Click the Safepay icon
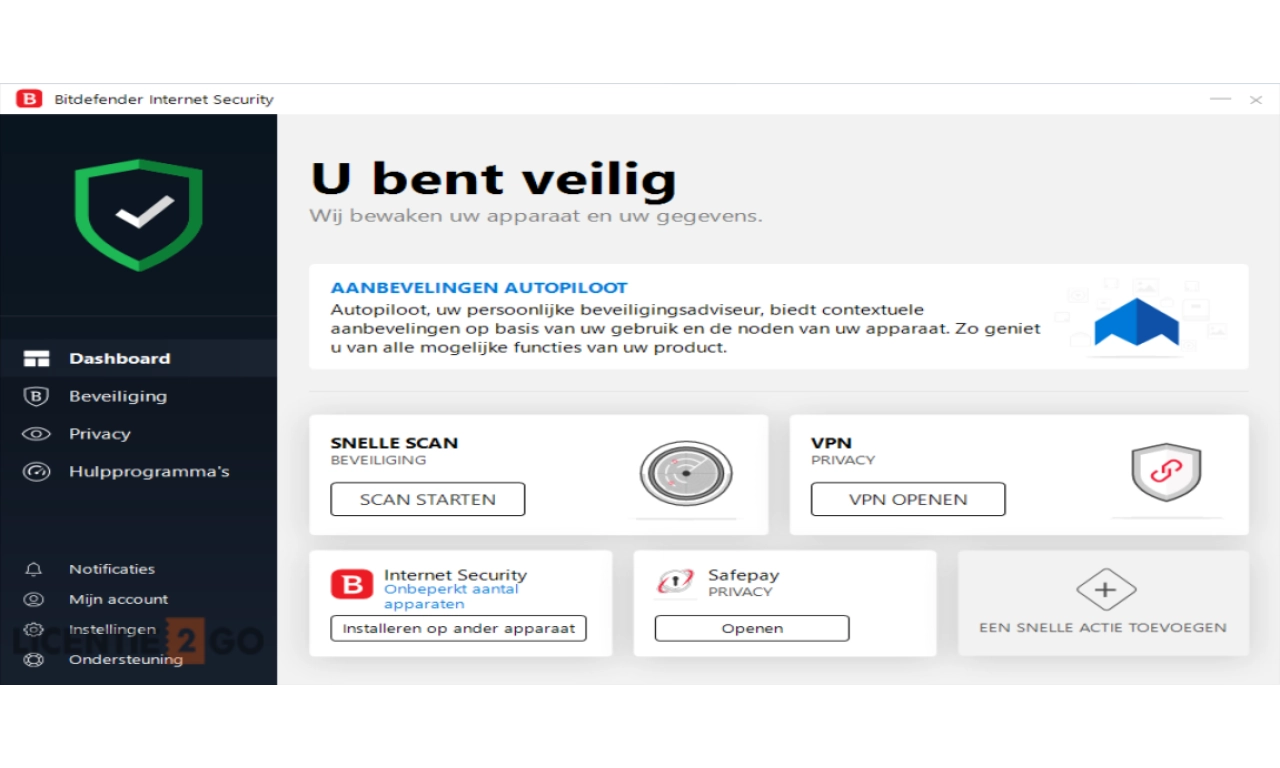This screenshot has width=1280, height=768. (675, 583)
